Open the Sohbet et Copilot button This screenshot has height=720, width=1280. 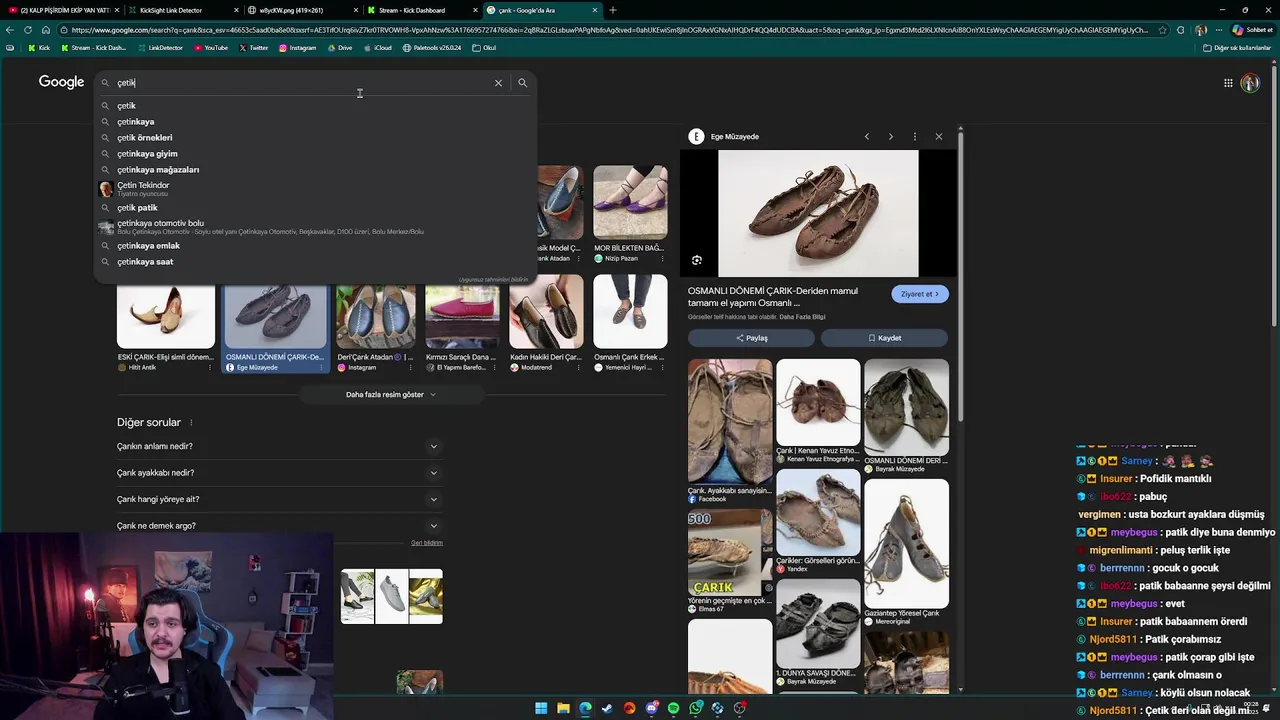1252,30
